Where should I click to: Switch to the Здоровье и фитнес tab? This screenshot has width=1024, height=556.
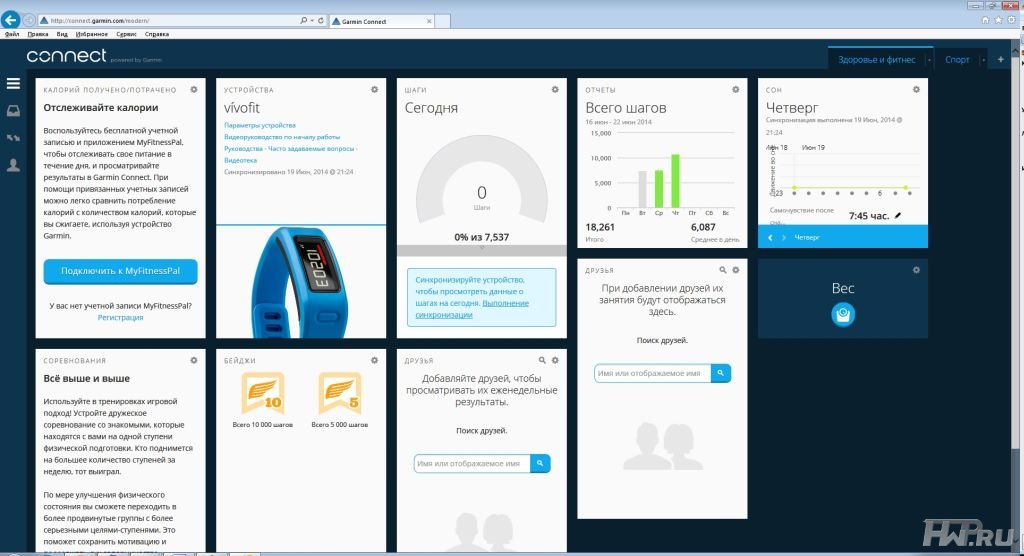(876, 60)
